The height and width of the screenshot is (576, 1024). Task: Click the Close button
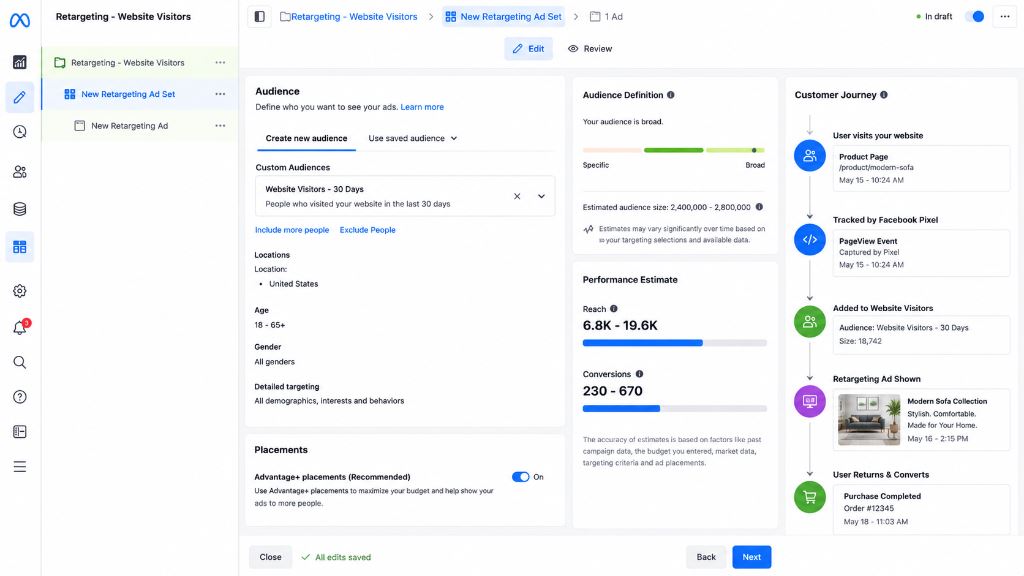click(270, 557)
